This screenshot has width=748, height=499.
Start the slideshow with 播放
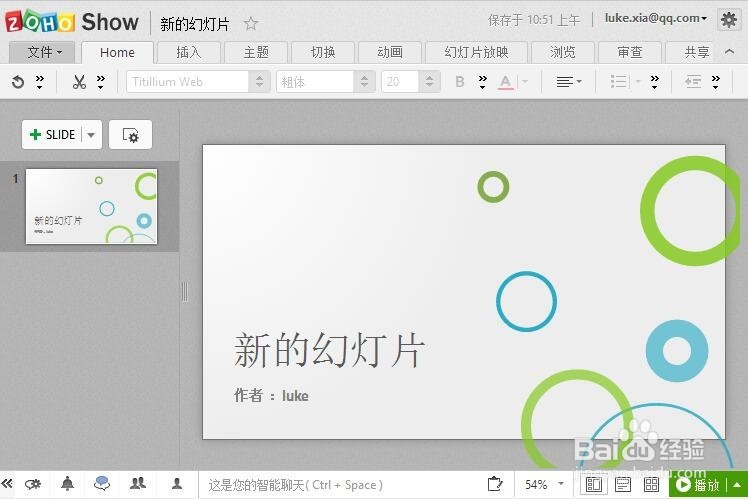pyautogui.click(x=697, y=485)
